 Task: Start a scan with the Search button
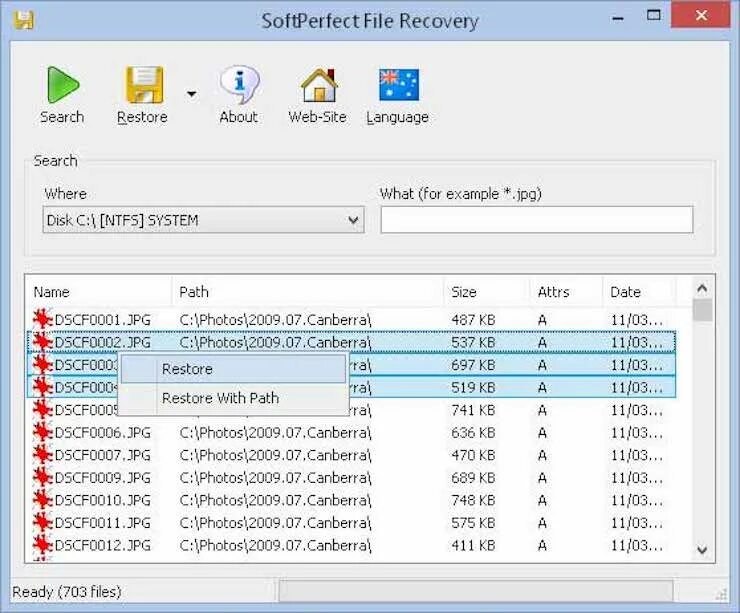pyautogui.click(x=62, y=94)
